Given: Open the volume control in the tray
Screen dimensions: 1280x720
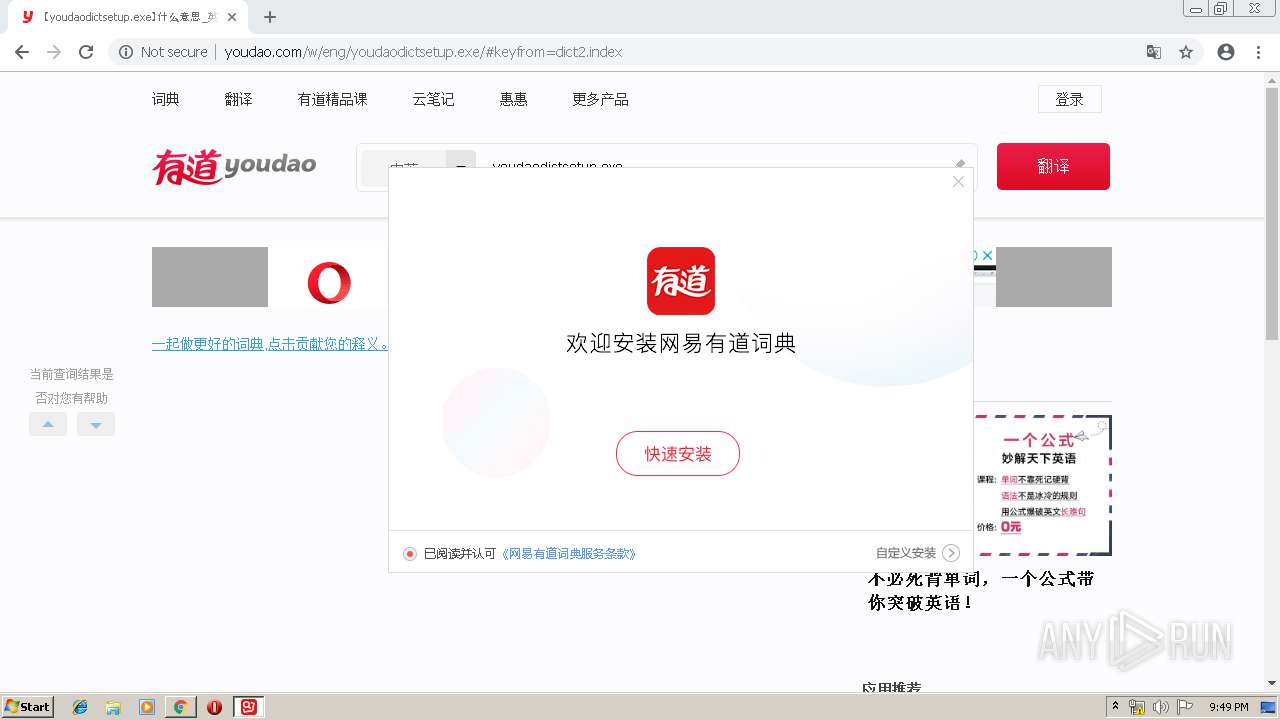Looking at the screenshot, I should 1161,707.
